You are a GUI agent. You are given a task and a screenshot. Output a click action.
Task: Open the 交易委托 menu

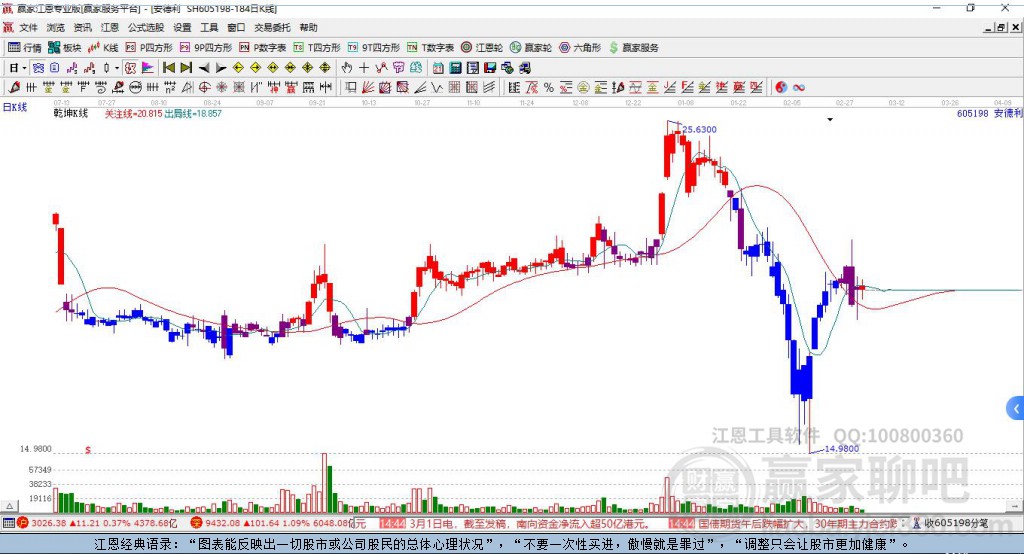(272, 27)
